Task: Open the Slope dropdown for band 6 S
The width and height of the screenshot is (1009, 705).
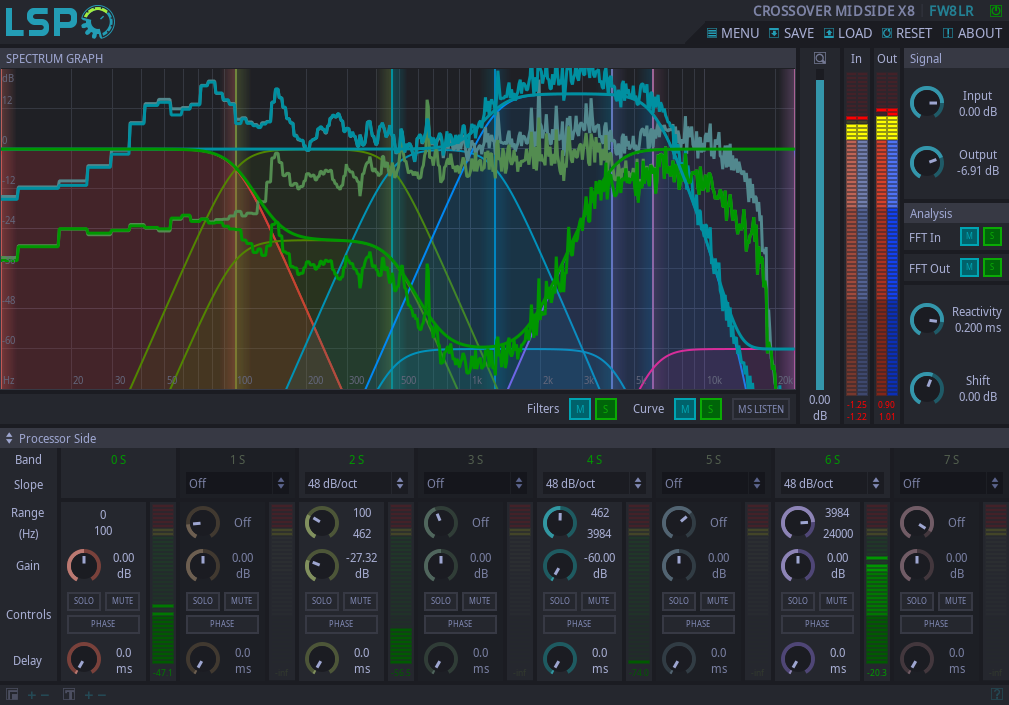Action: pyautogui.click(x=832, y=483)
